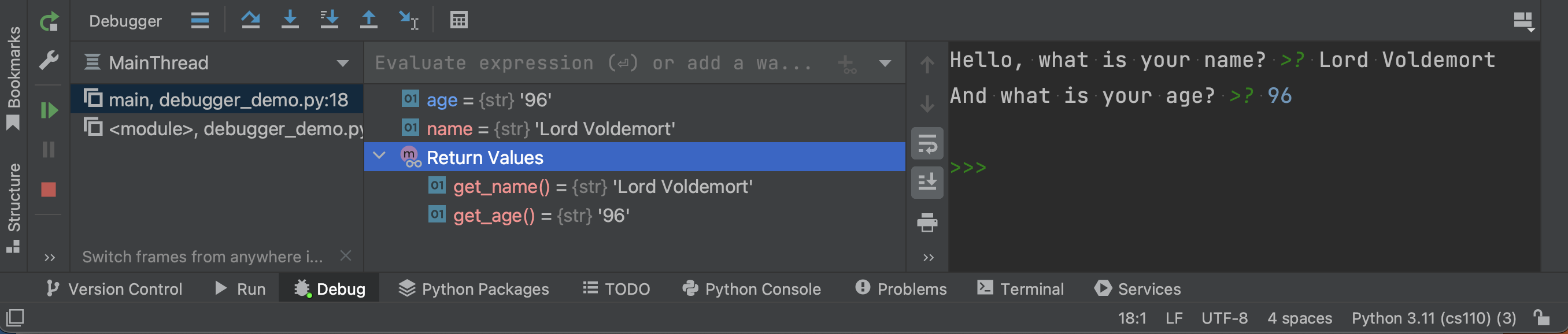1568x334 pixels.
Task: Change line separator via the LF indicator
Action: [1174, 318]
